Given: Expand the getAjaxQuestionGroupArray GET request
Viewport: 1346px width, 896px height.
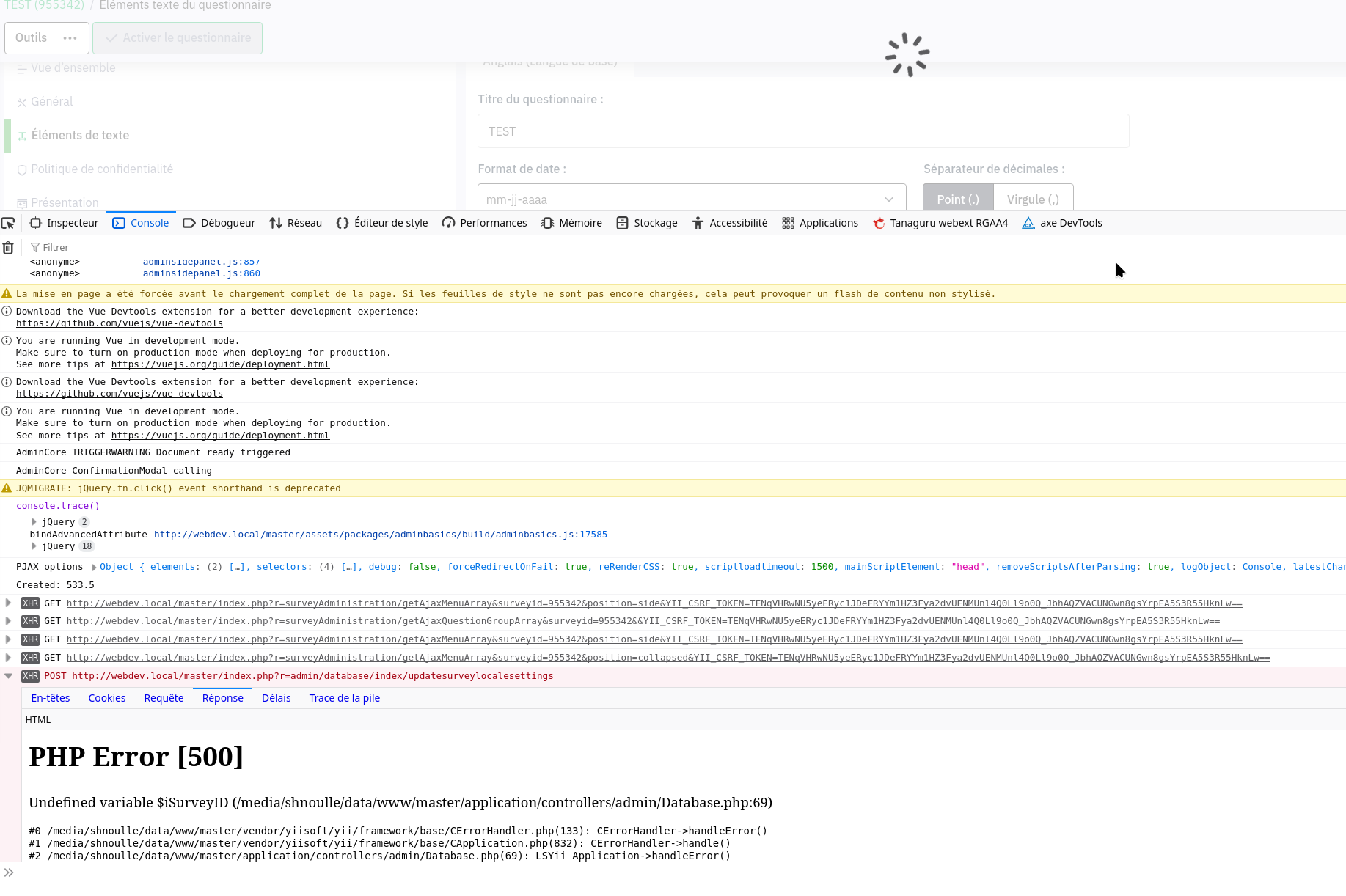Looking at the screenshot, I should (x=8, y=621).
